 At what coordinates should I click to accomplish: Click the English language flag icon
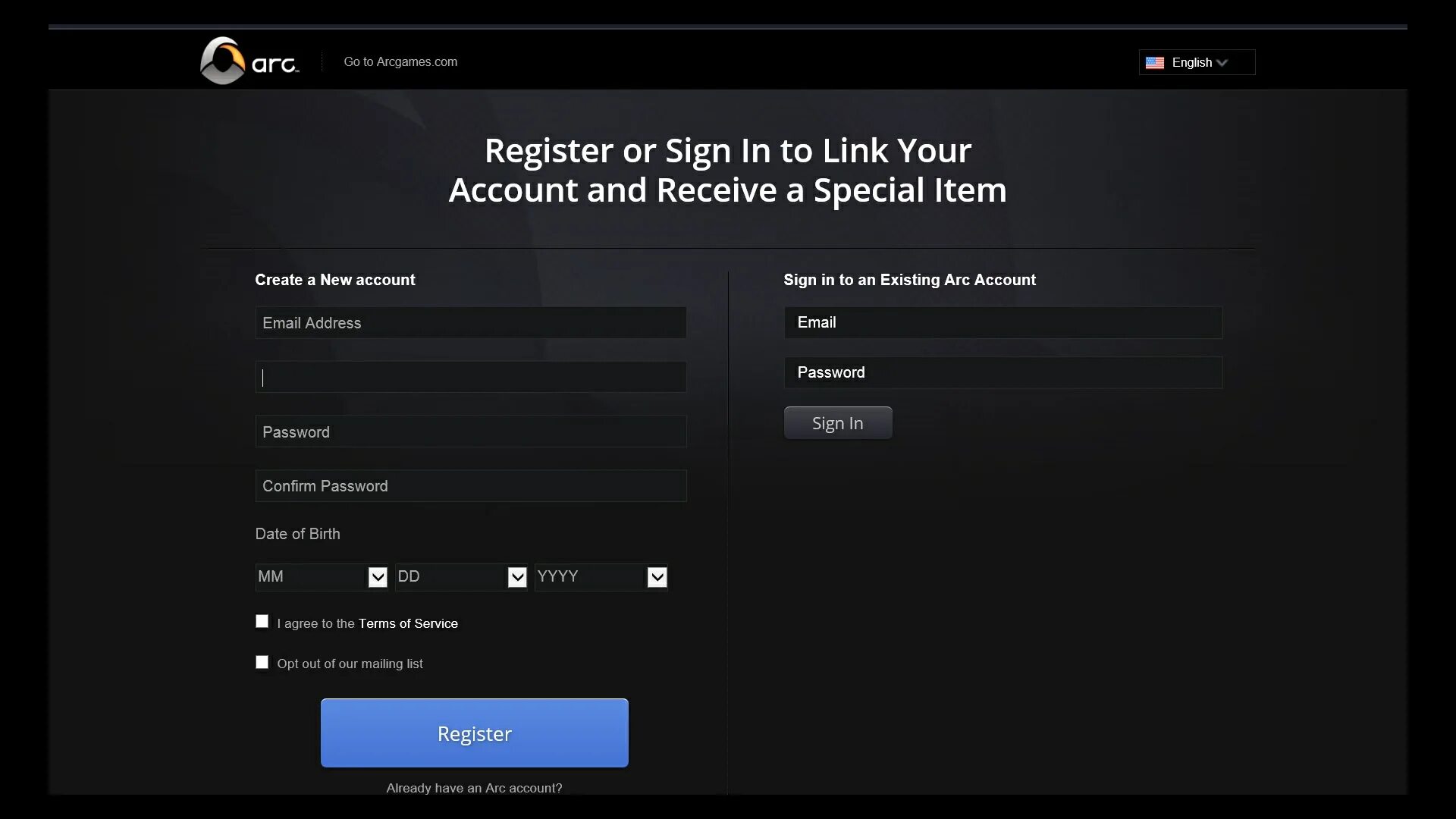click(x=1154, y=62)
